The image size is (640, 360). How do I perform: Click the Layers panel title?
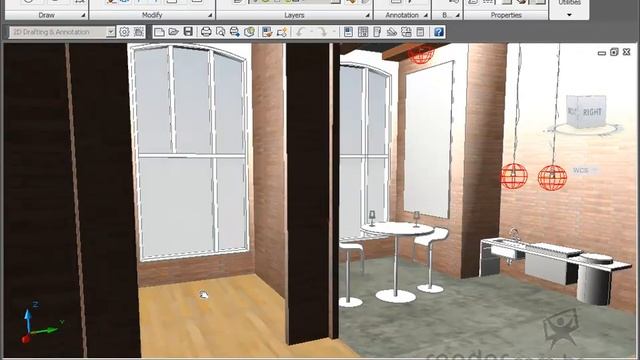294,15
